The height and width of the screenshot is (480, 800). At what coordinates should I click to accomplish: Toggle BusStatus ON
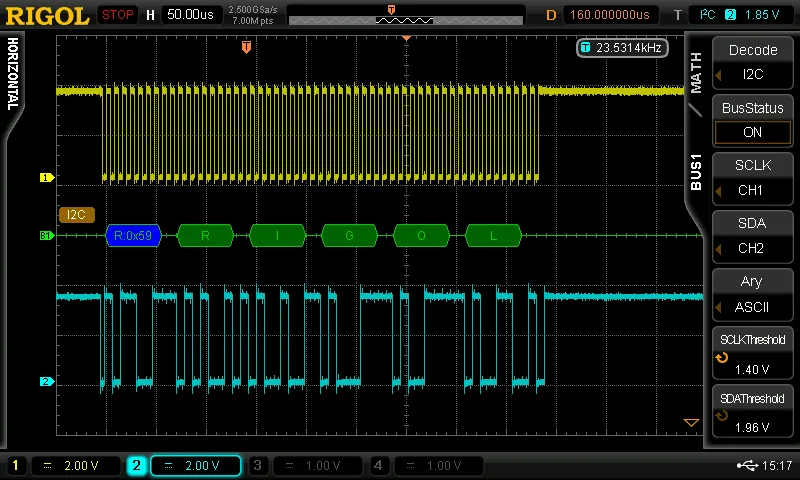[x=753, y=120]
